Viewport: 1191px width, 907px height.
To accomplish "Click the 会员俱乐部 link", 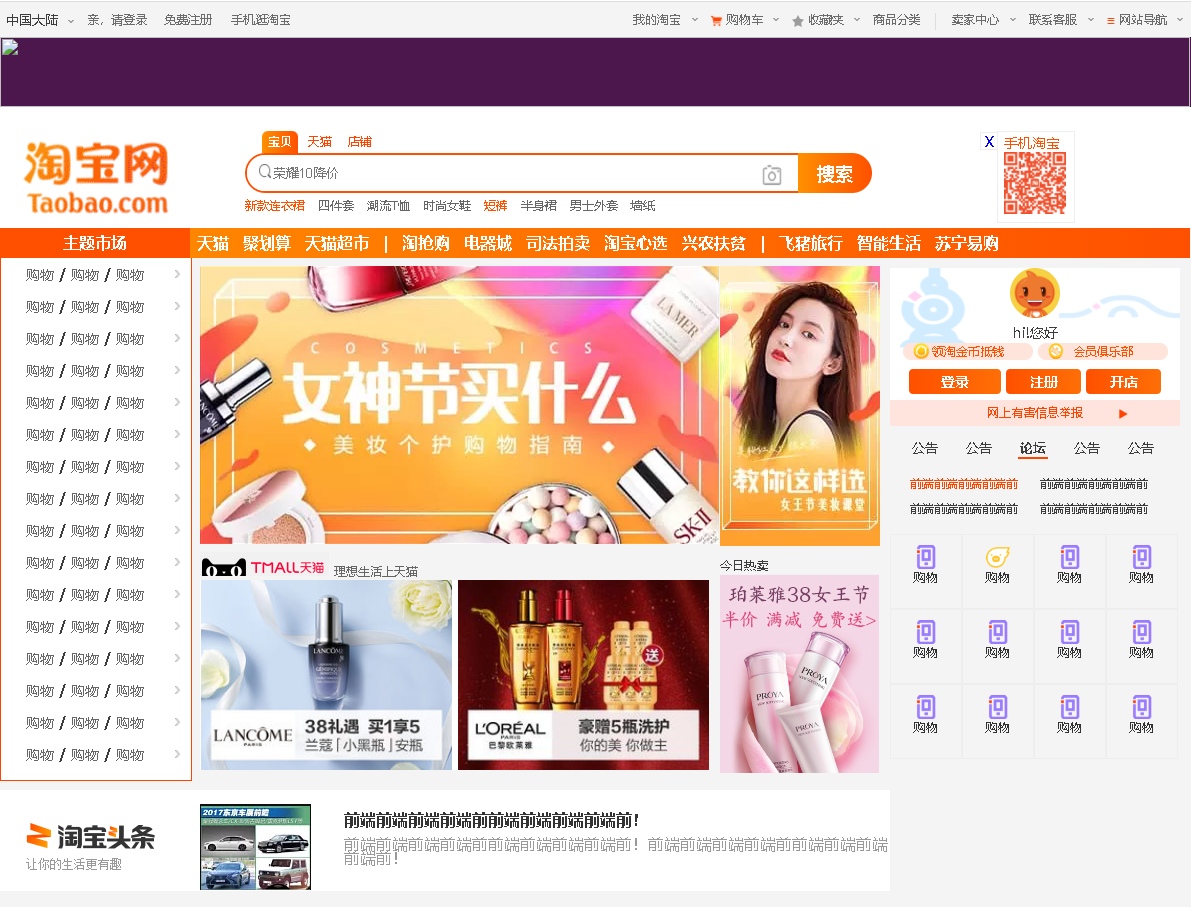I will pos(1103,352).
